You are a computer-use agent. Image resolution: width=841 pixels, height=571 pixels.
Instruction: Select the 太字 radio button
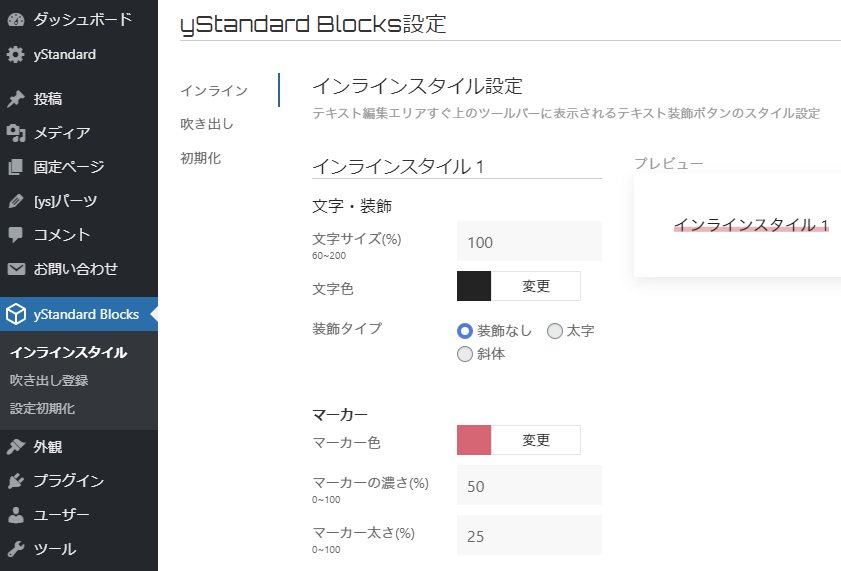555,331
